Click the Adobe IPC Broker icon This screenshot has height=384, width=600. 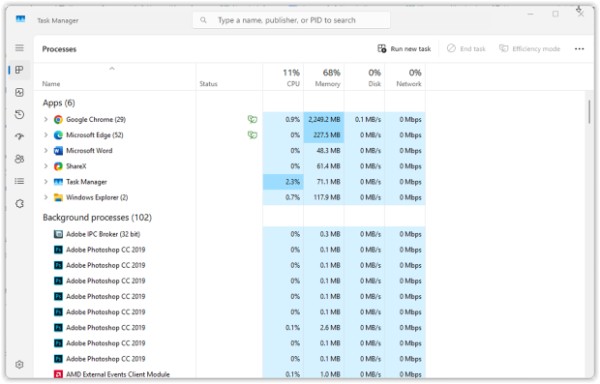[x=58, y=234]
